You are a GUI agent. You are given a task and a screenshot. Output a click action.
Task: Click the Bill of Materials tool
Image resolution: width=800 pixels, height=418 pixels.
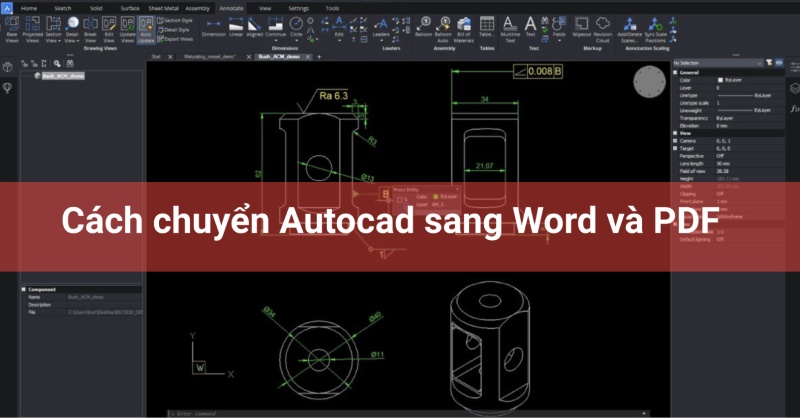pos(464,30)
